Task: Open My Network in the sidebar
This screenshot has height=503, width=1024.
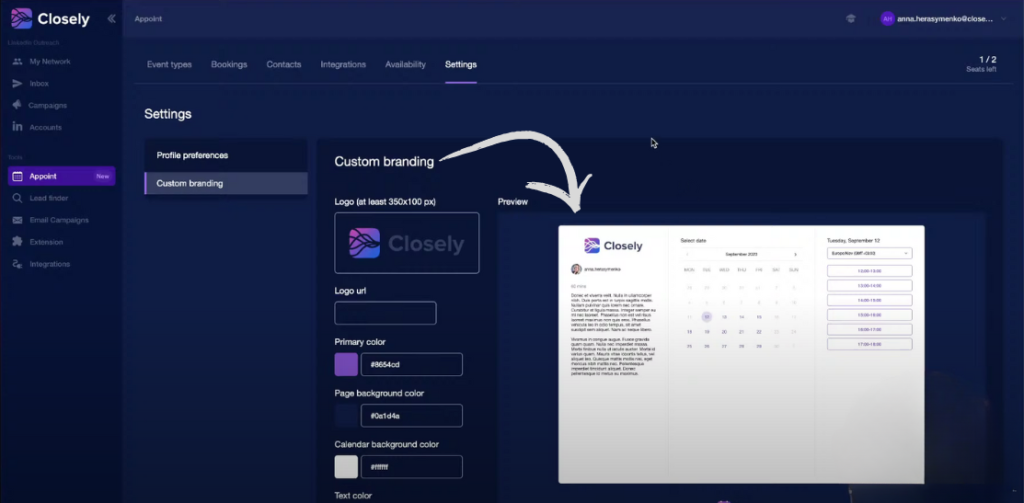Action: (50, 61)
